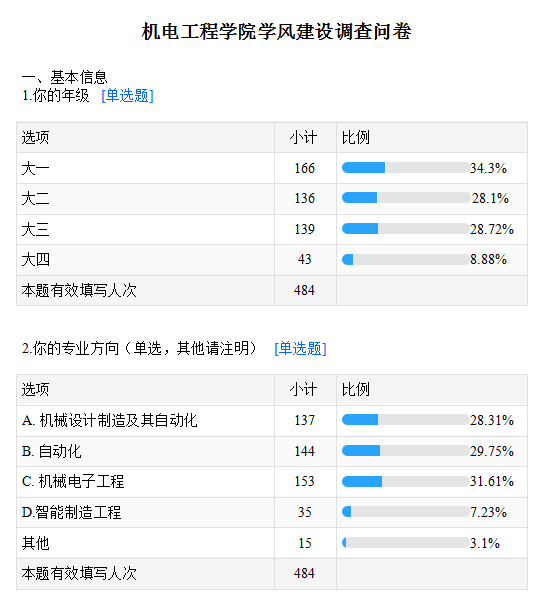Click the 小计 column header in question 2 table

(303, 390)
